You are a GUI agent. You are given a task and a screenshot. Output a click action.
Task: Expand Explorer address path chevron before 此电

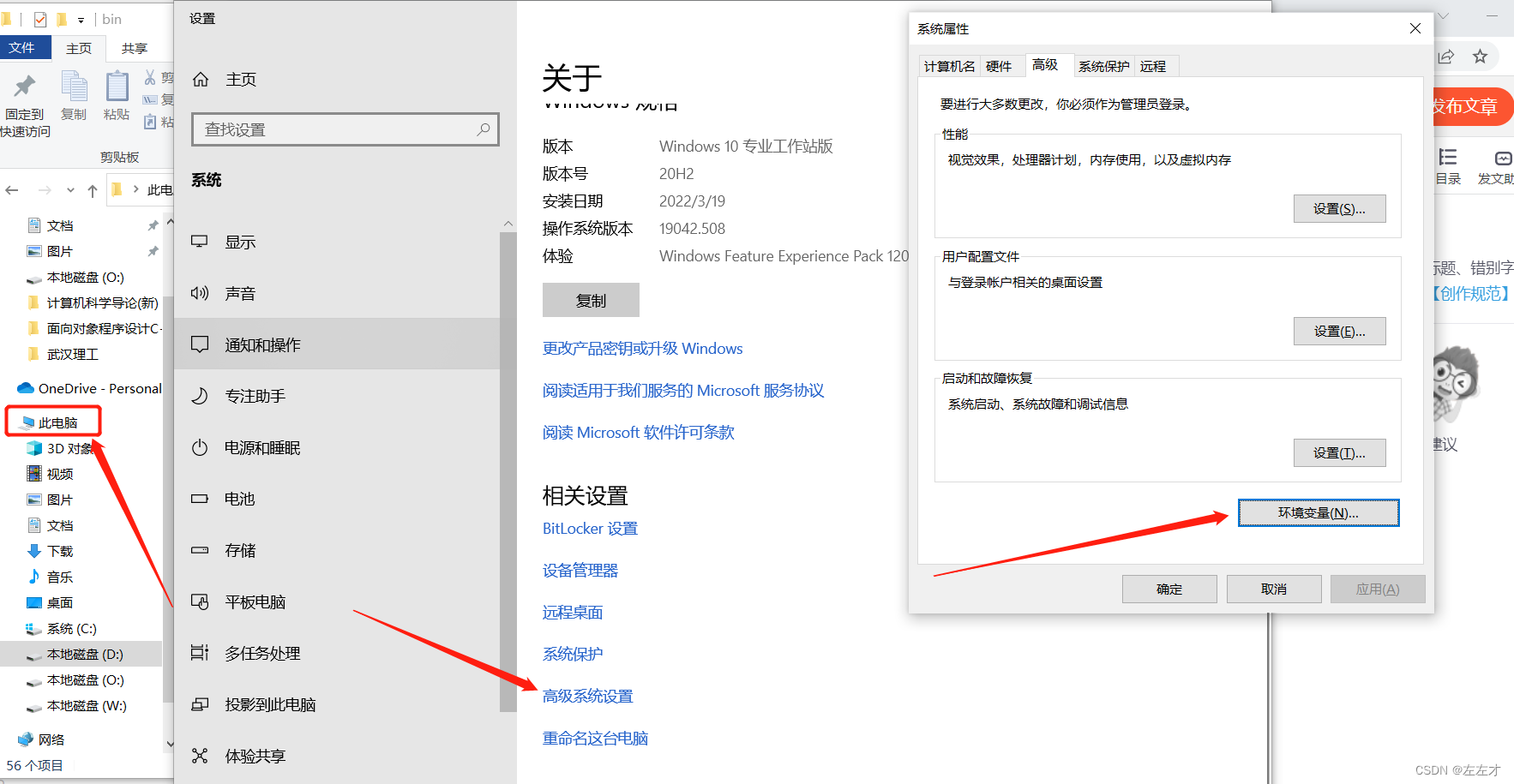pyautogui.click(x=135, y=189)
